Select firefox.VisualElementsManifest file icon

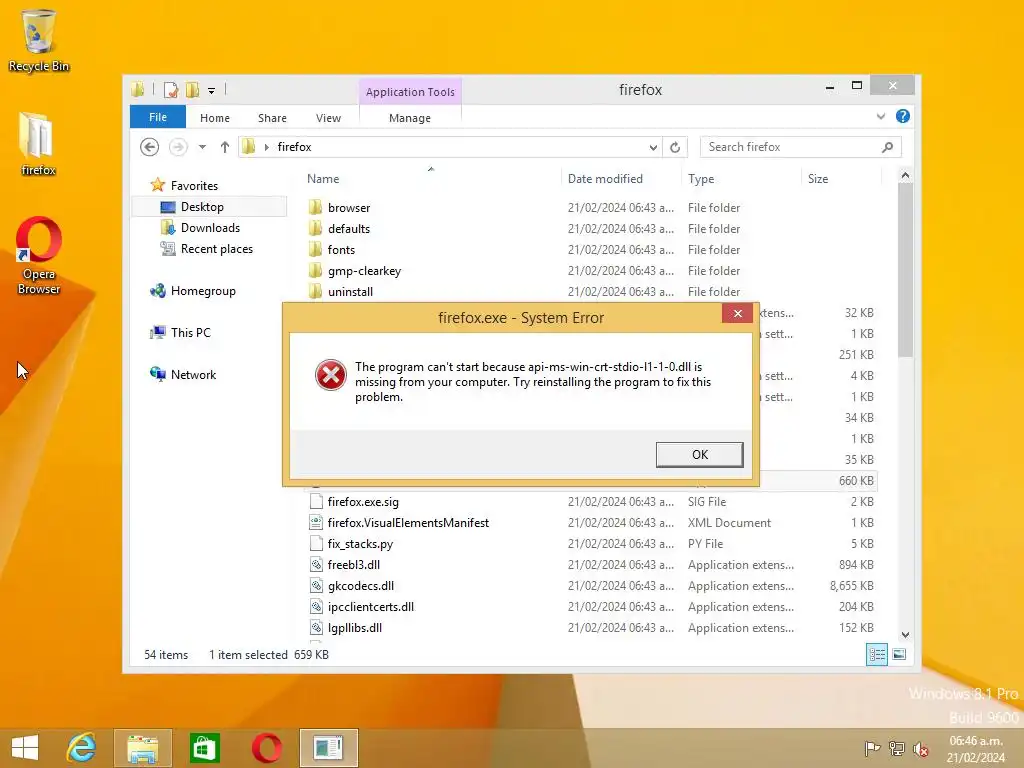tap(316, 522)
